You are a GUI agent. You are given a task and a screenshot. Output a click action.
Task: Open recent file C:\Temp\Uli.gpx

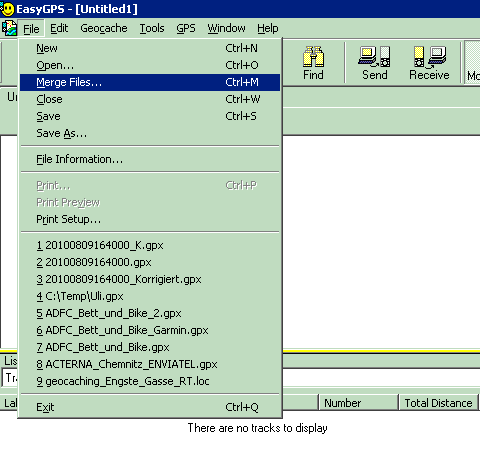click(x=150, y=296)
